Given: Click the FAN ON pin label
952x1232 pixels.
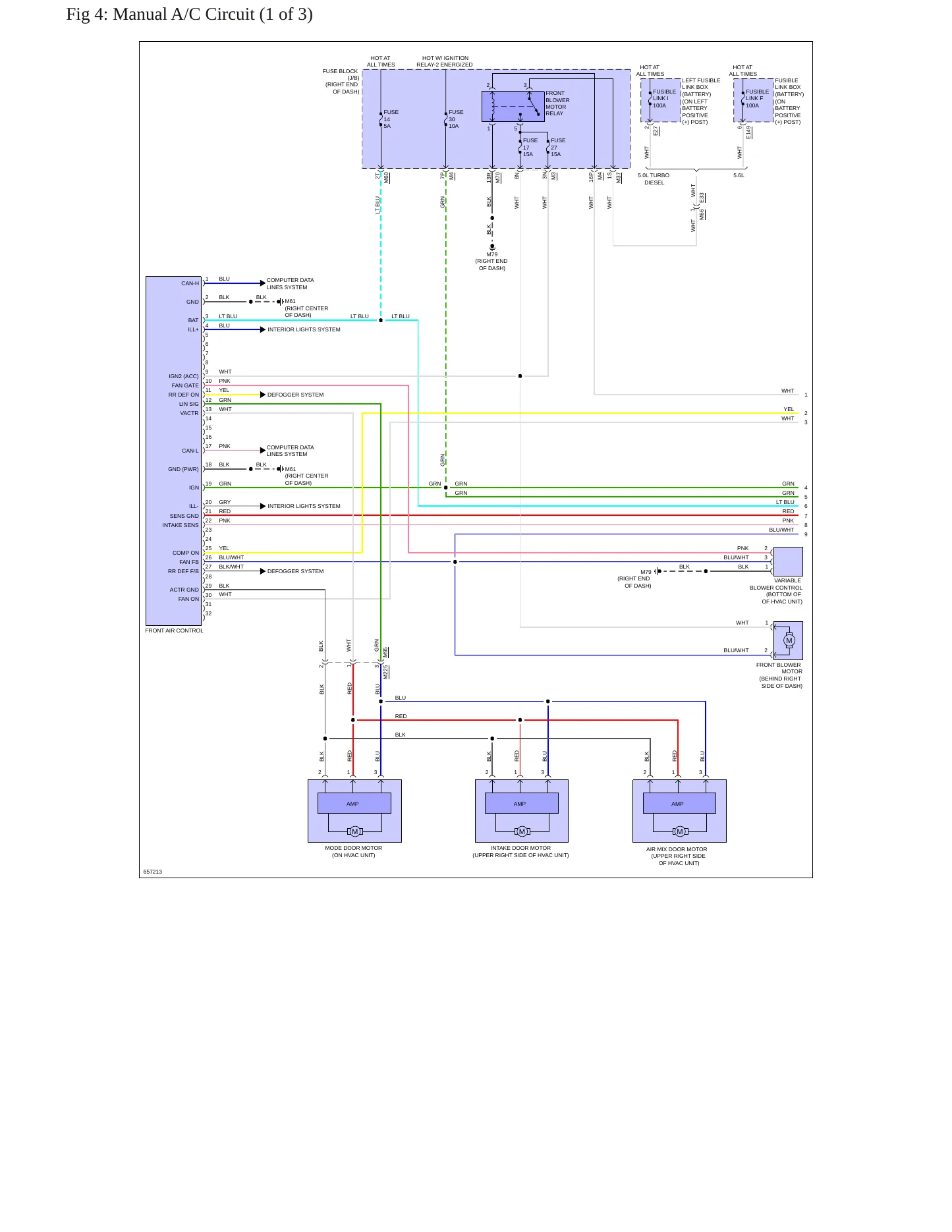Looking at the screenshot, I should (x=188, y=599).
